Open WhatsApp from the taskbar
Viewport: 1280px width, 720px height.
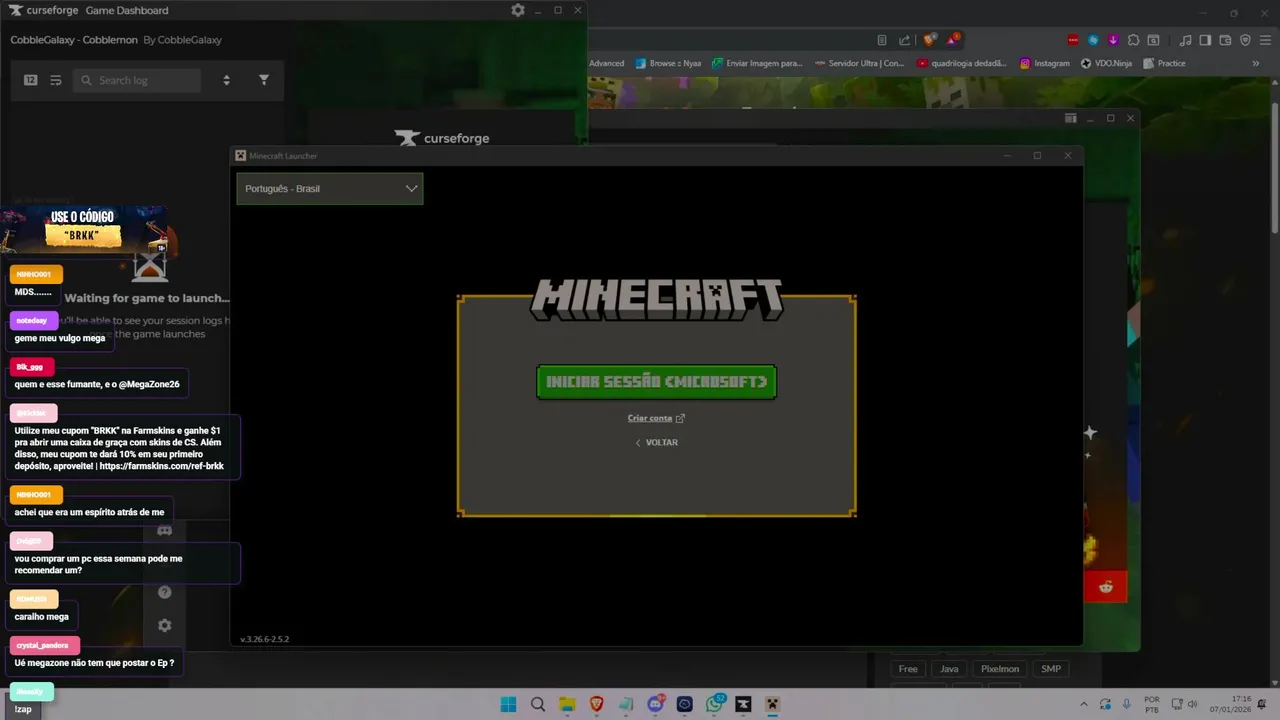tap(714, 704)
